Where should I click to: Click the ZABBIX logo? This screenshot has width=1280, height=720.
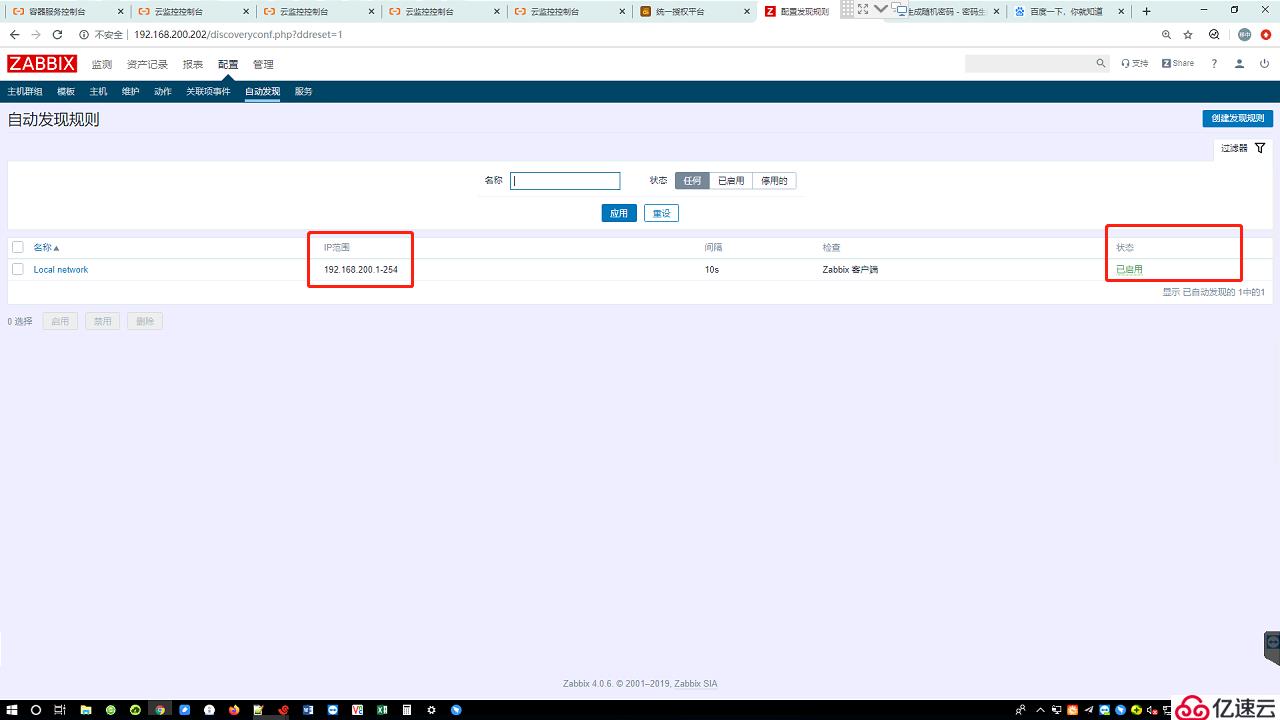click(41, 64)
